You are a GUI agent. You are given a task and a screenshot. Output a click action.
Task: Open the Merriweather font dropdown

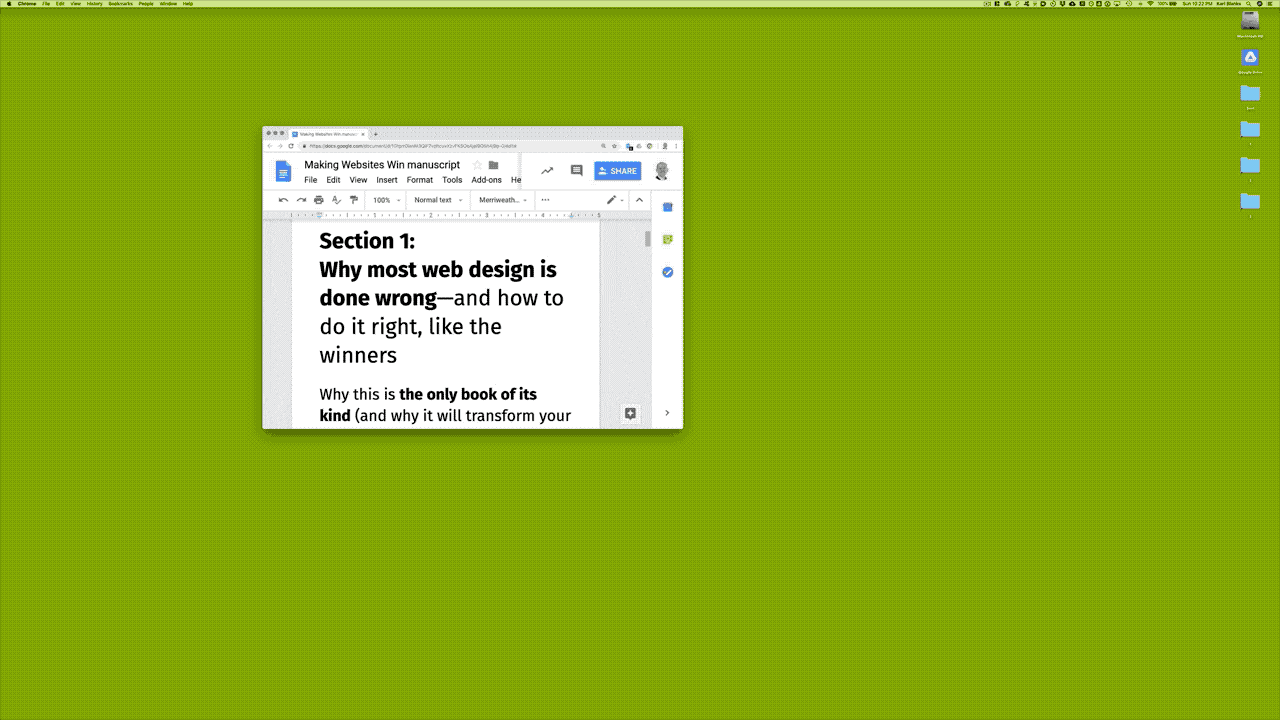(x=503, y=200)
